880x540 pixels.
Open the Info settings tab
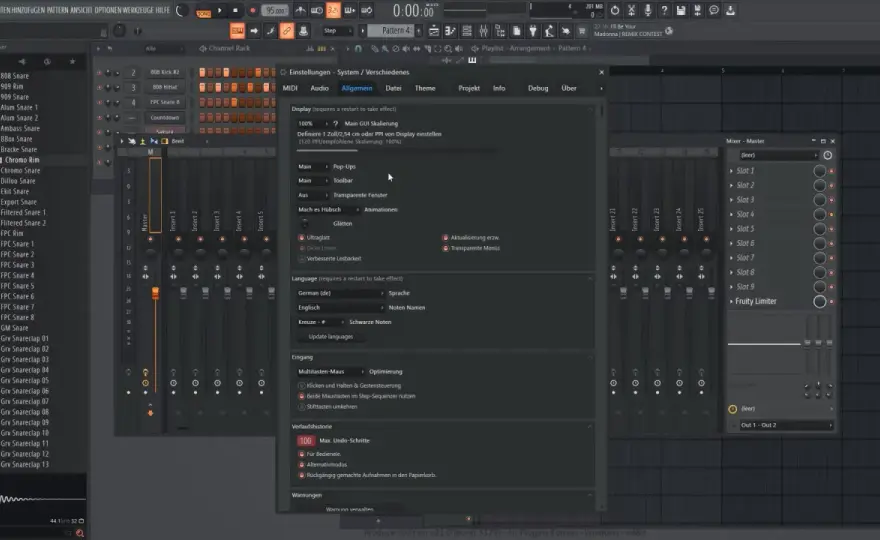(x=499, y=88)
